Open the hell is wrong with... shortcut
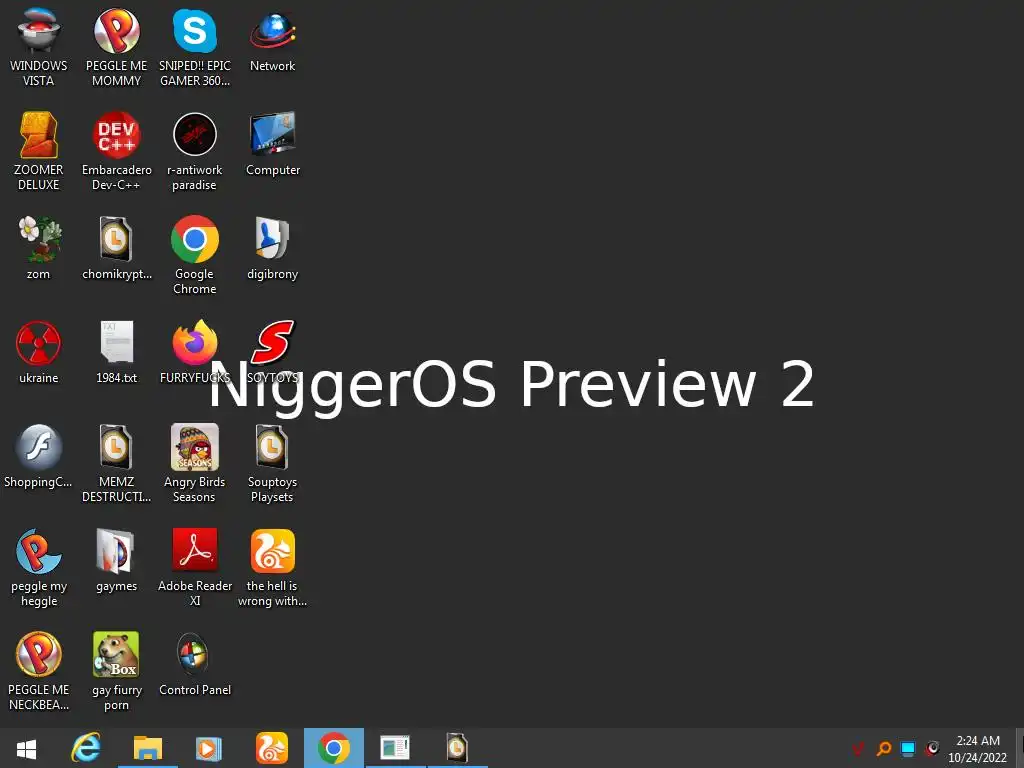This screenshot has height=768, width=1024. pos(272,566)
